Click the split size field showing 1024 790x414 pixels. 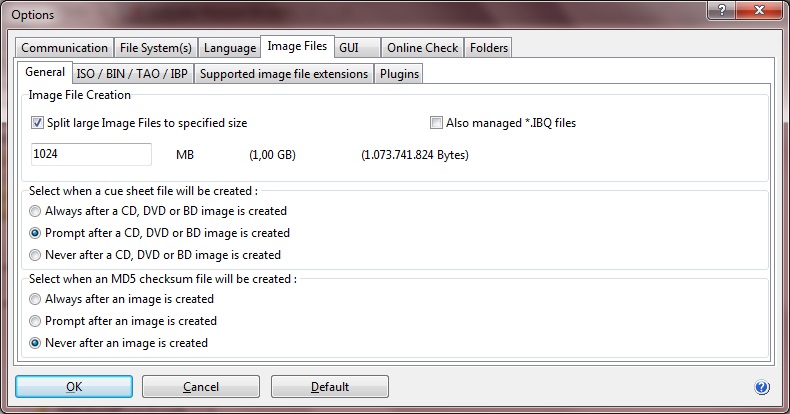tap(90, 155)
